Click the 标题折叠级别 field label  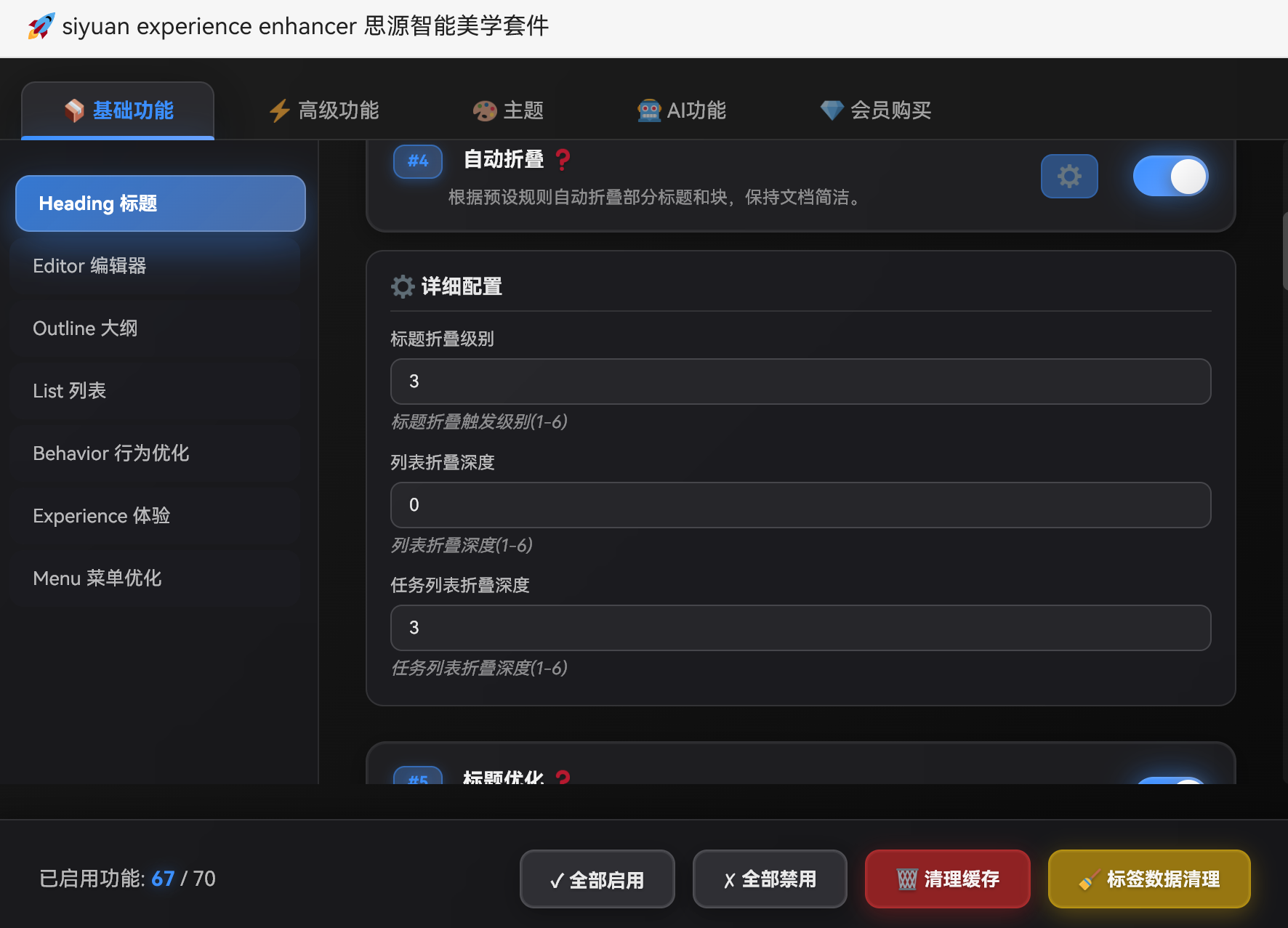coord(442,339)
